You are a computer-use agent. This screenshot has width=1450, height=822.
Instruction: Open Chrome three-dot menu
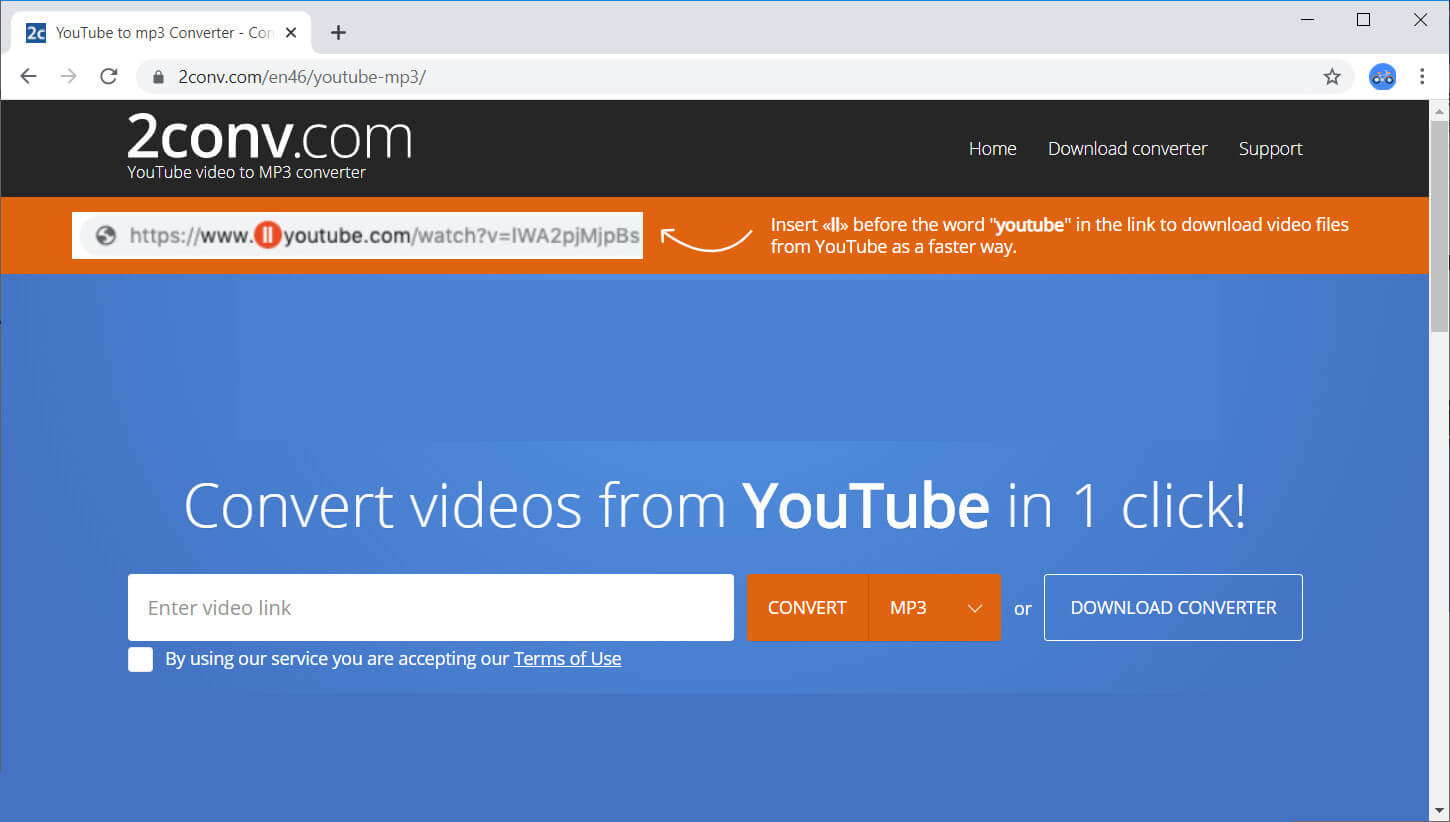pos(1421,77)
